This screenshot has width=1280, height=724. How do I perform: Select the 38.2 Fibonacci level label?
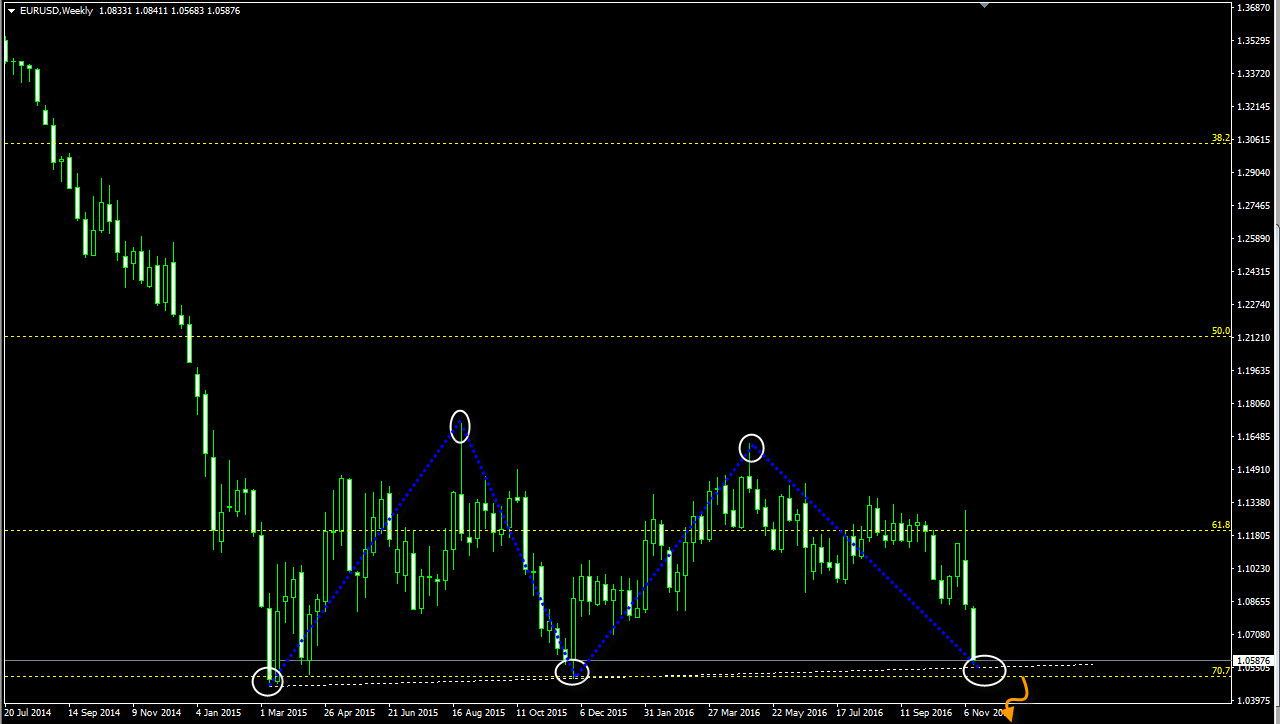point(1220,138)
